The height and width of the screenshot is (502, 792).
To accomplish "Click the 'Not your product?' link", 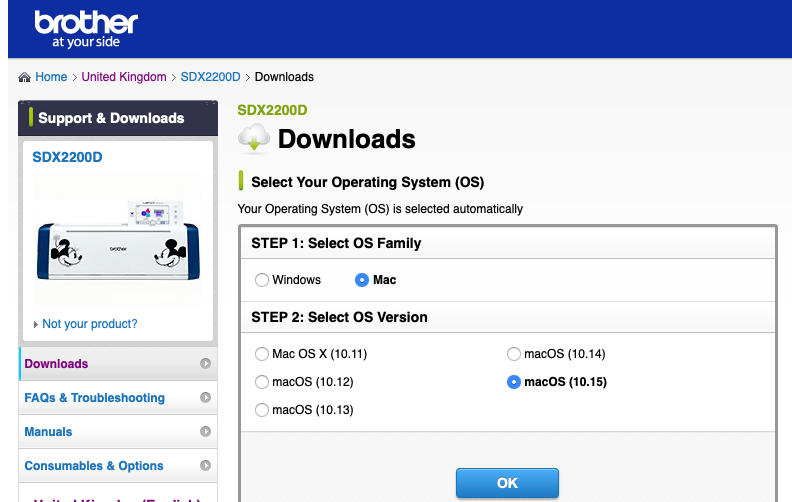I will click(x=89, y=324).
